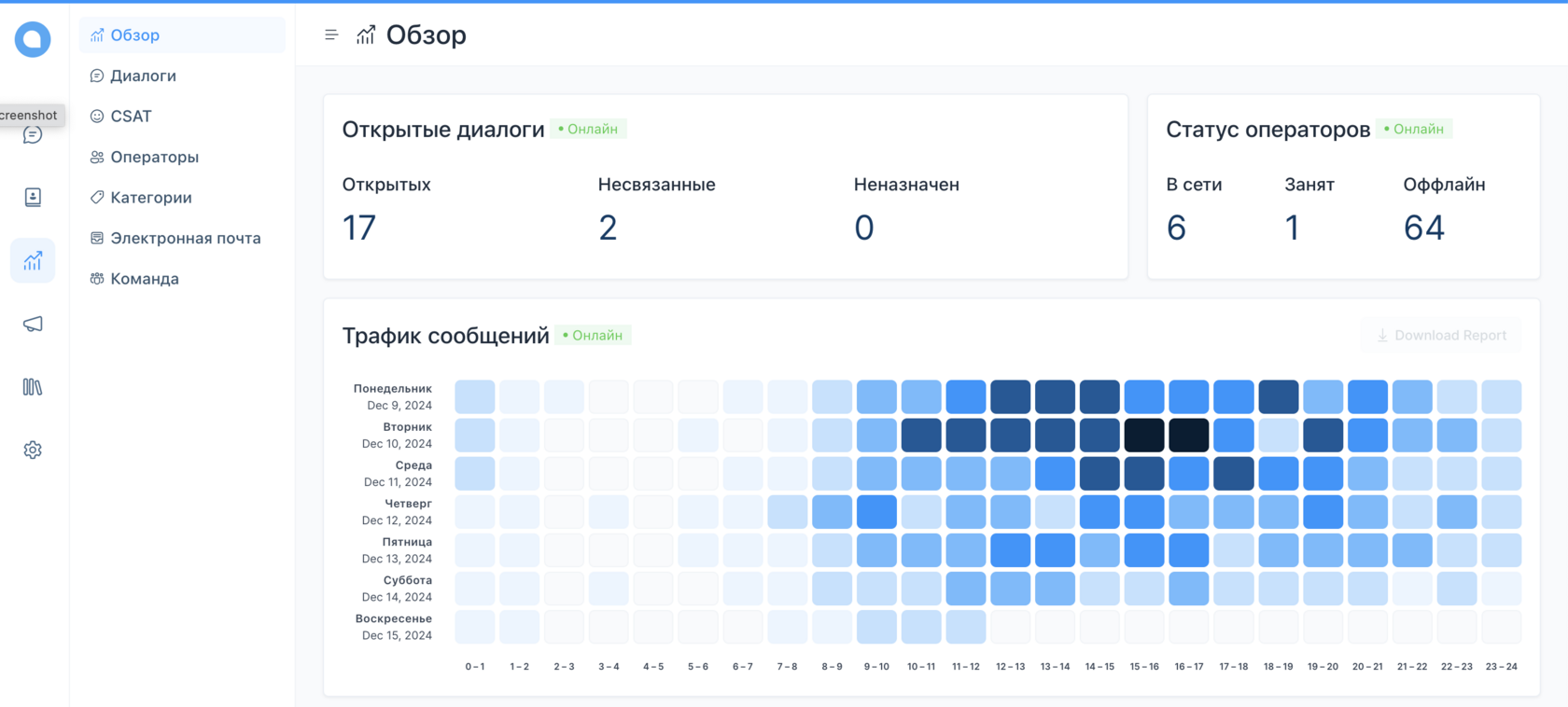Toggle the hamburger menu icon beside Обзор title

point(331,35)
